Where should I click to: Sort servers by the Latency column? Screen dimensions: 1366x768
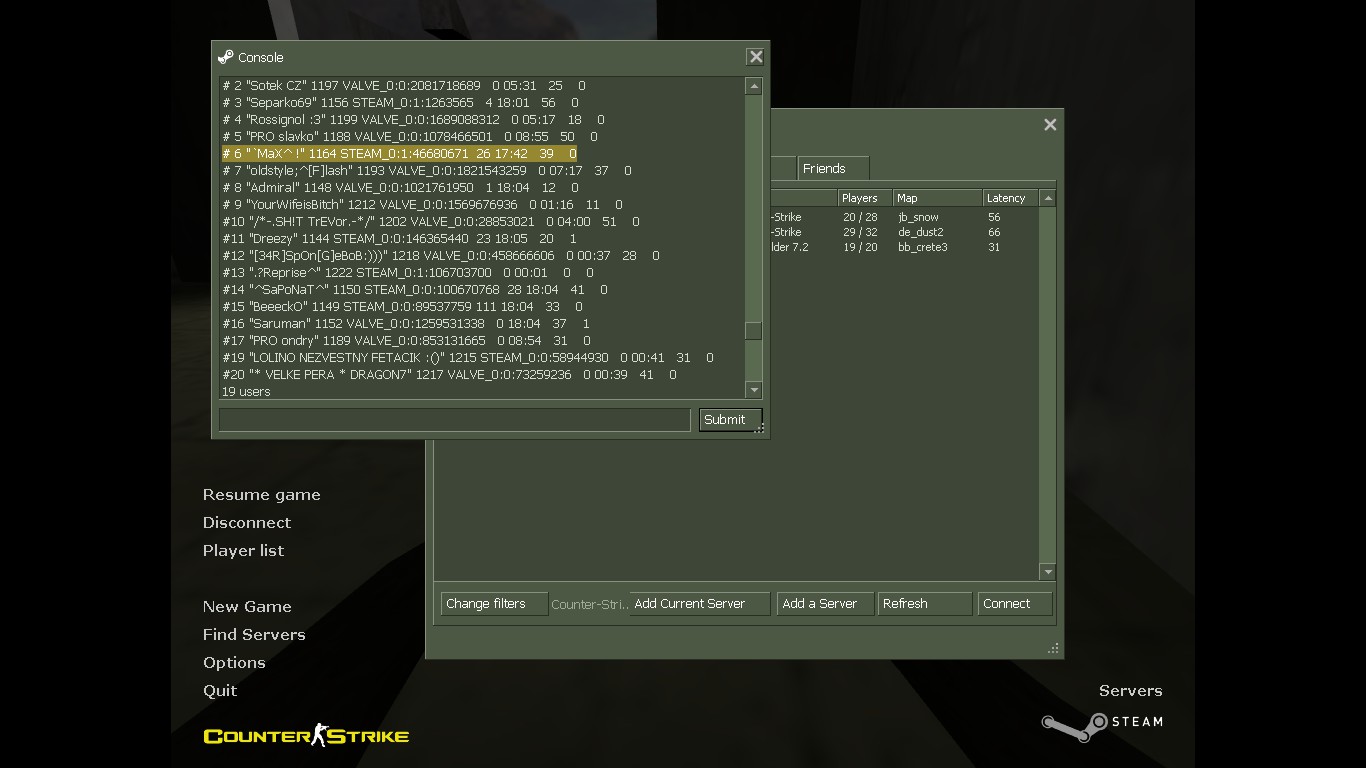1011,198
